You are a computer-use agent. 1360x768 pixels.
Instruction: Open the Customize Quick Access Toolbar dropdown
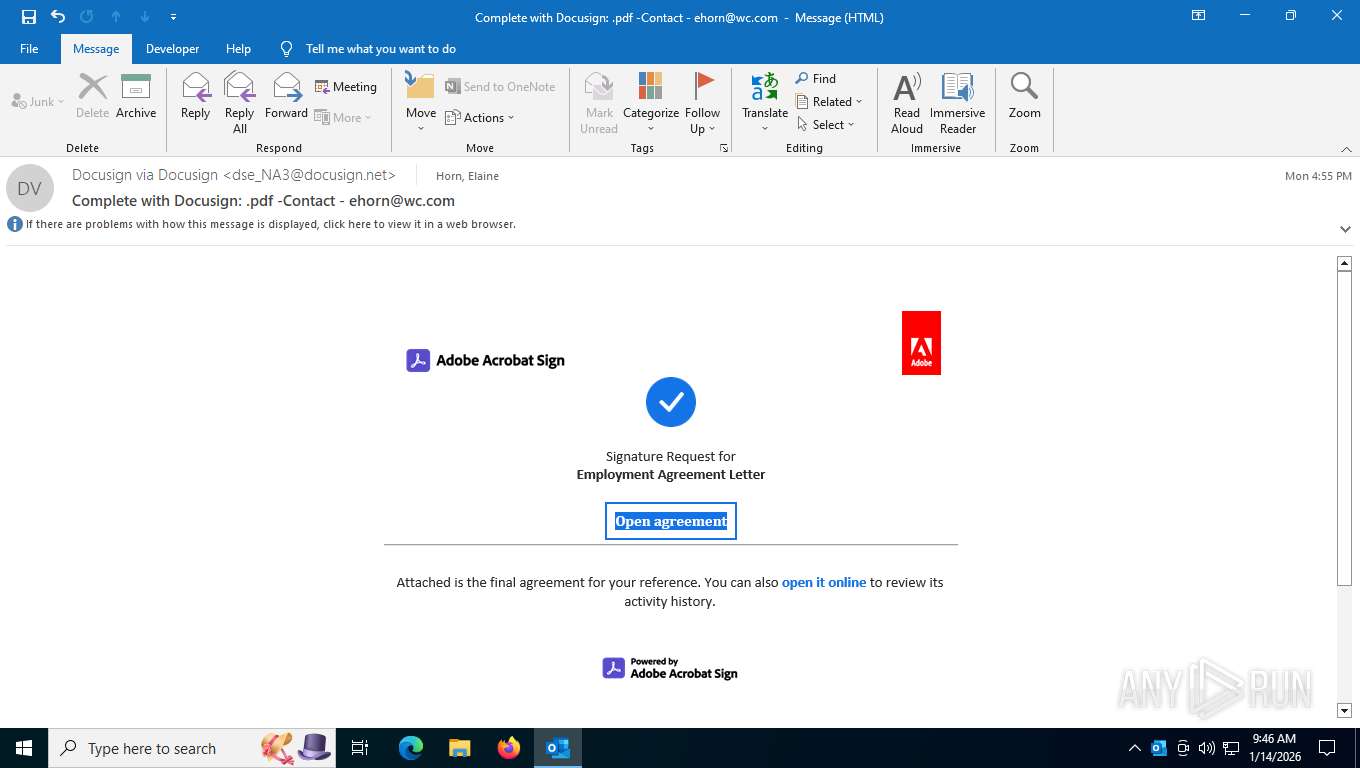click(174, 17)
